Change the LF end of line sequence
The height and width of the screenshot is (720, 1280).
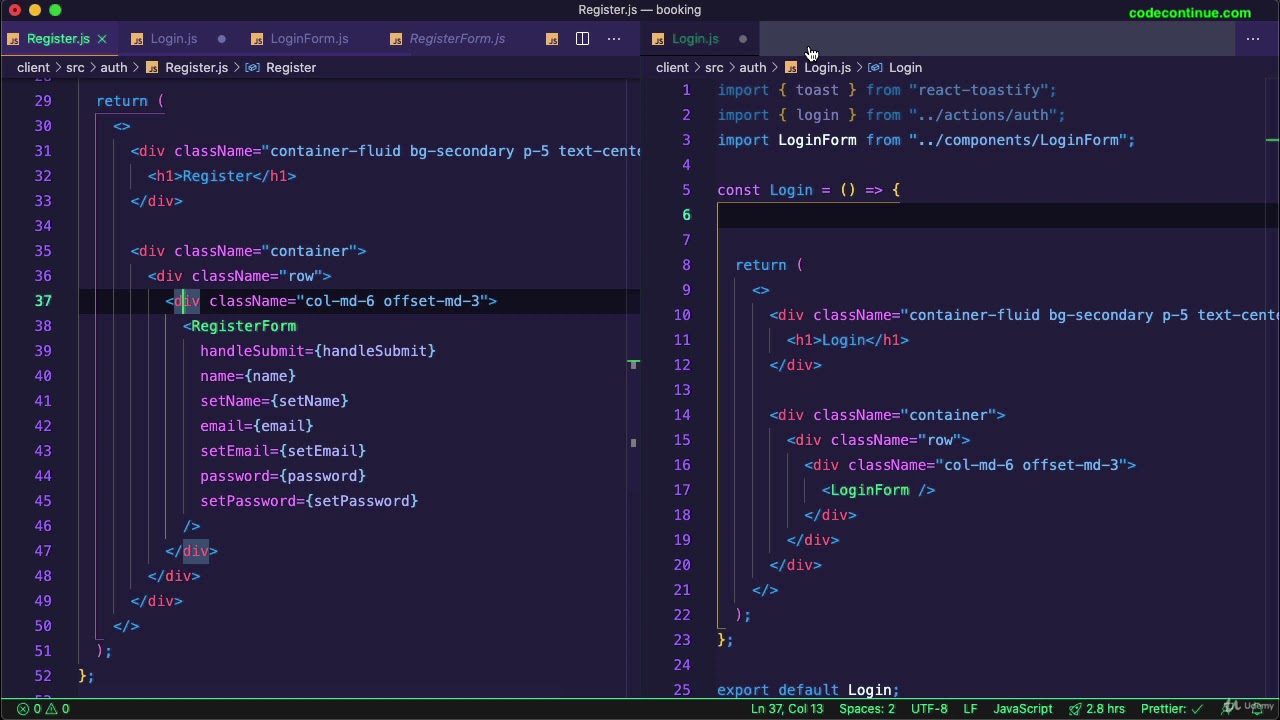tap(970, 709)
